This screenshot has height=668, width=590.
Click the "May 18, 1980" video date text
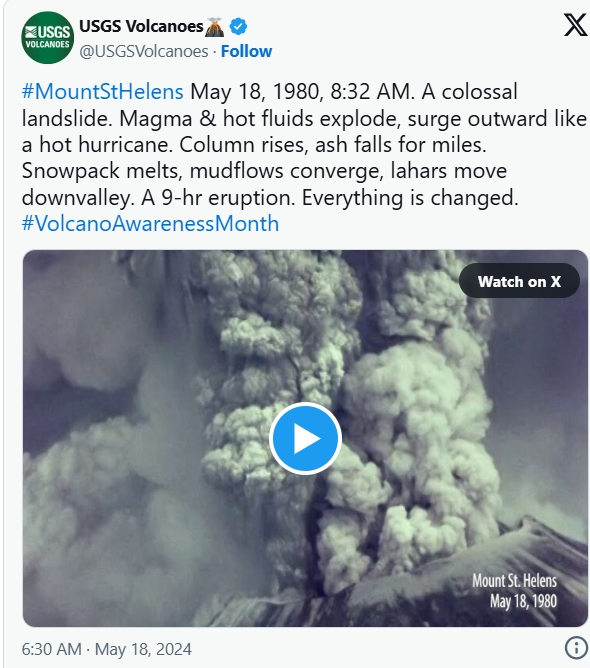click(x=523, y=601)
